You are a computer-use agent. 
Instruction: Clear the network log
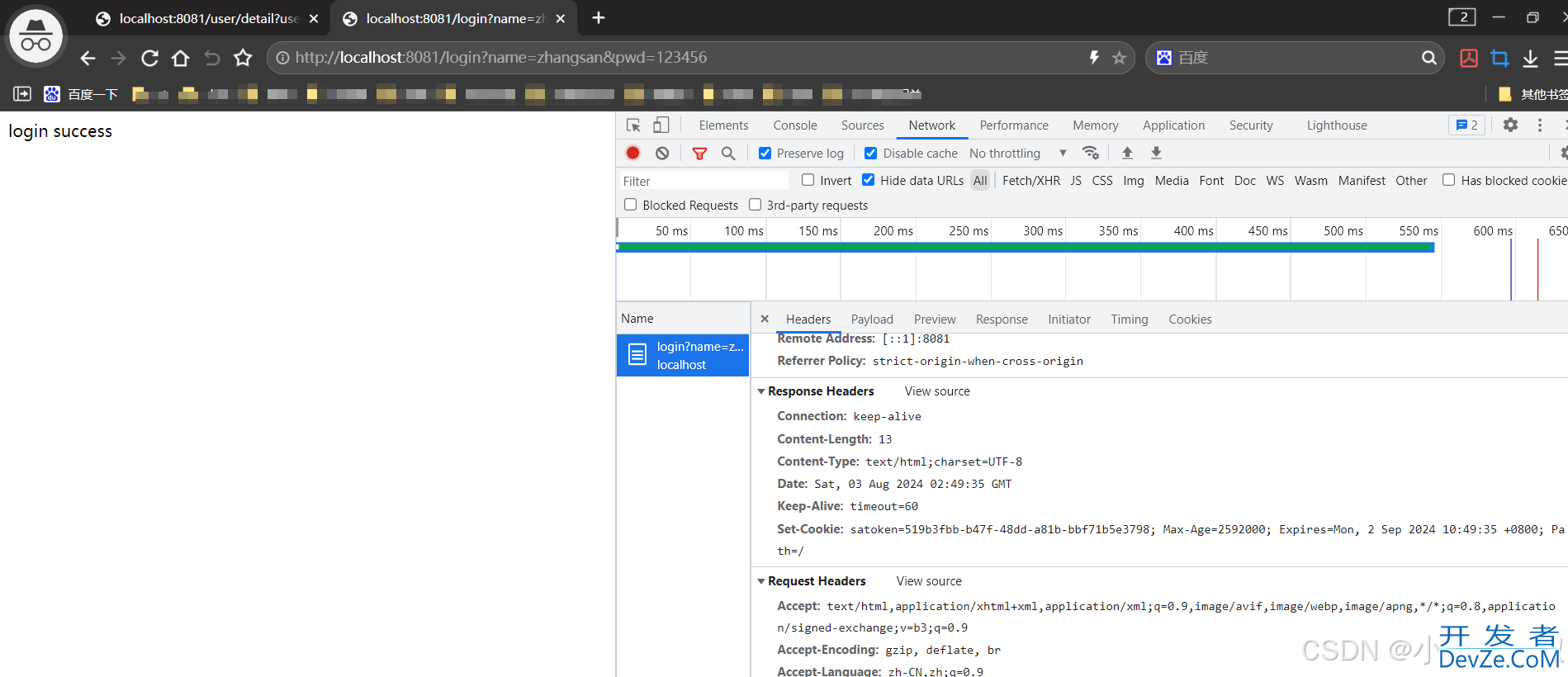tap(662, 153)
